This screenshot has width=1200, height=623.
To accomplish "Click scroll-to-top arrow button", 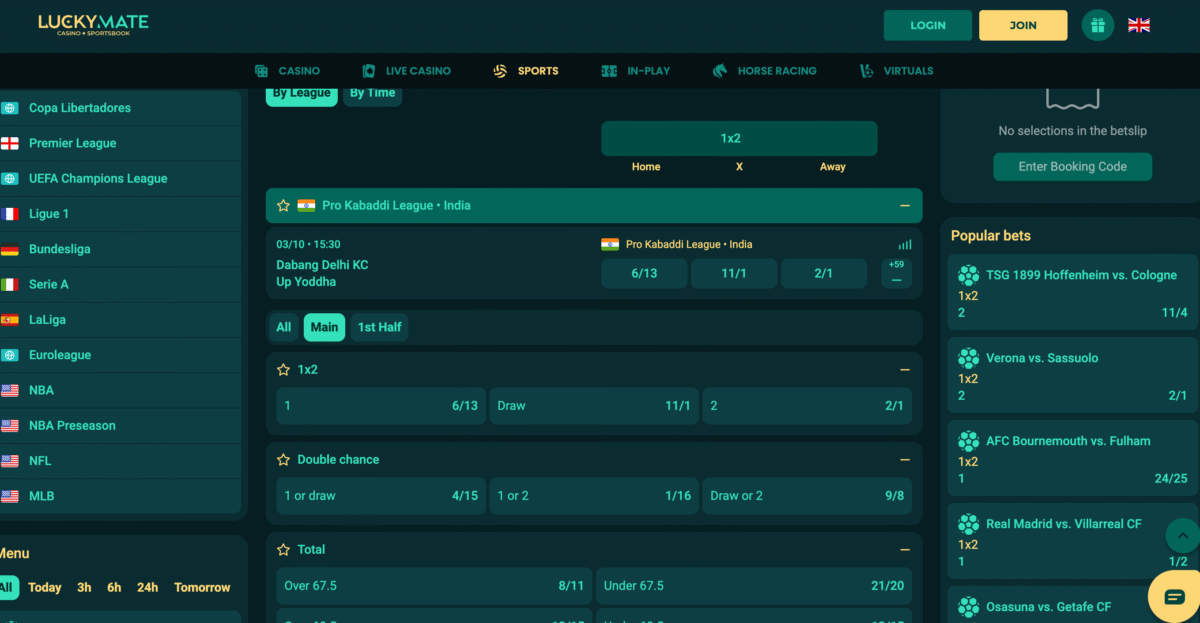I will (x=1182, y=536).
